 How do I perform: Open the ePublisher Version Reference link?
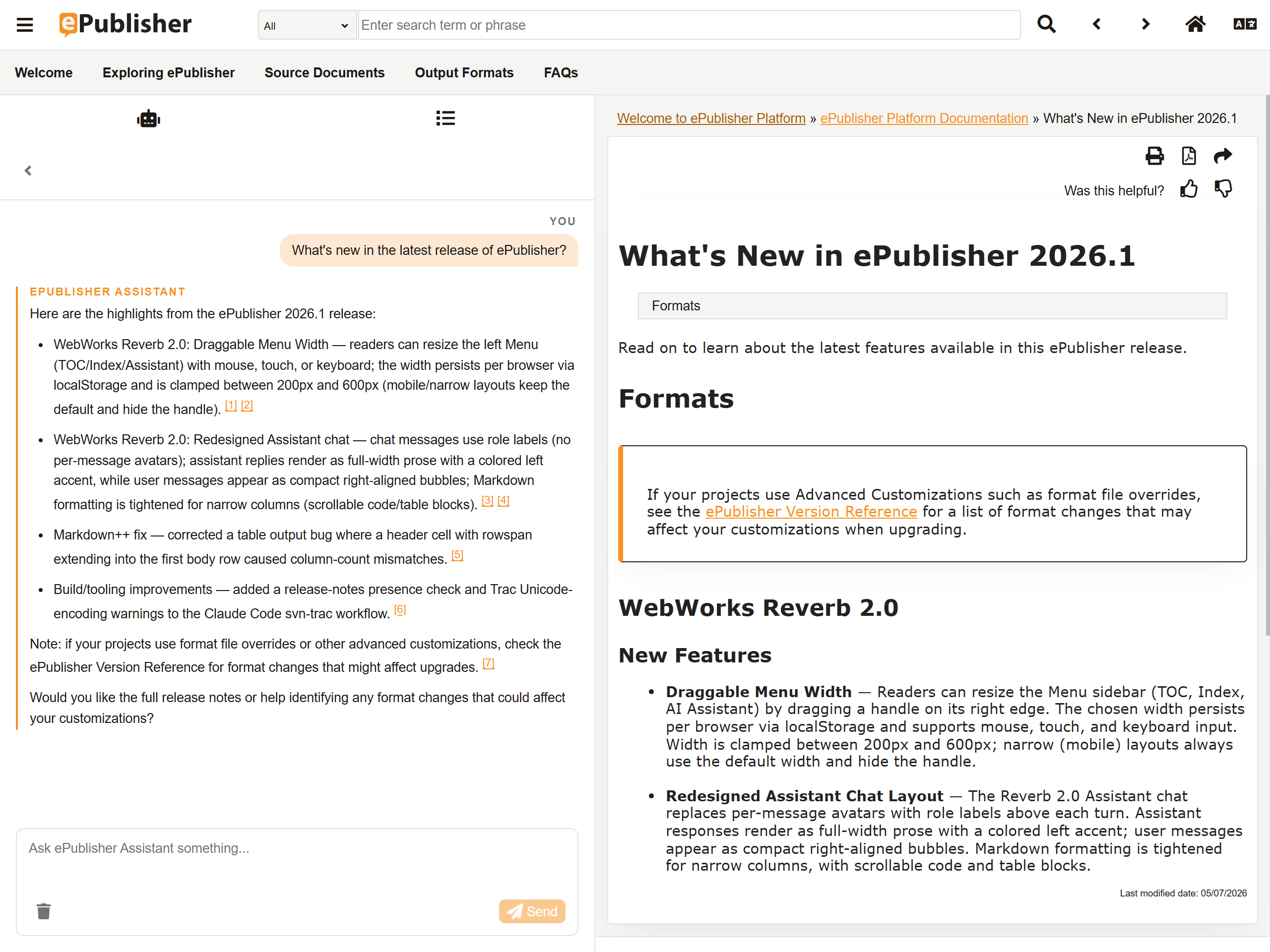pos(811,511)
